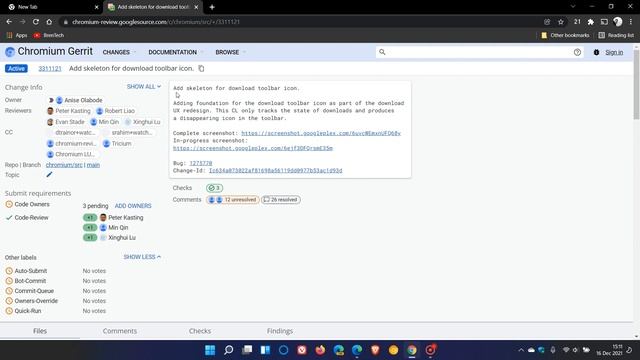The image size is (640, 360).
Task: Open Chrome profile avatar
Action: click(x=618, y=22)
